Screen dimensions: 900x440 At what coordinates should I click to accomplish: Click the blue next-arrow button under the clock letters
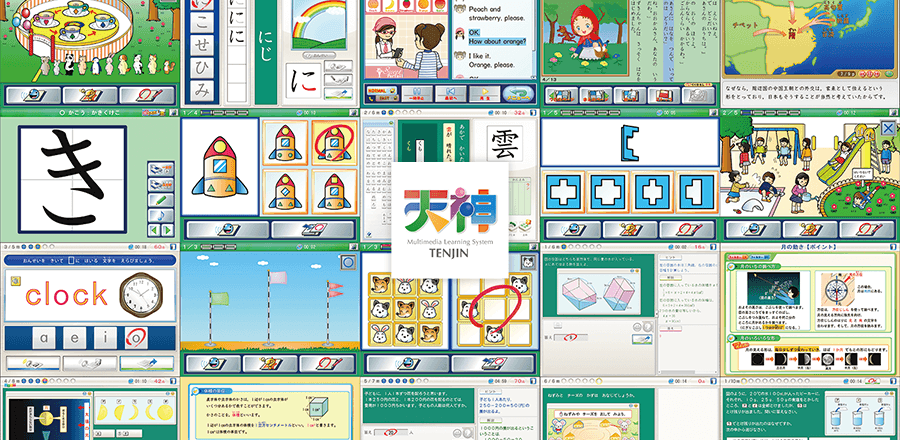point(147,363)
